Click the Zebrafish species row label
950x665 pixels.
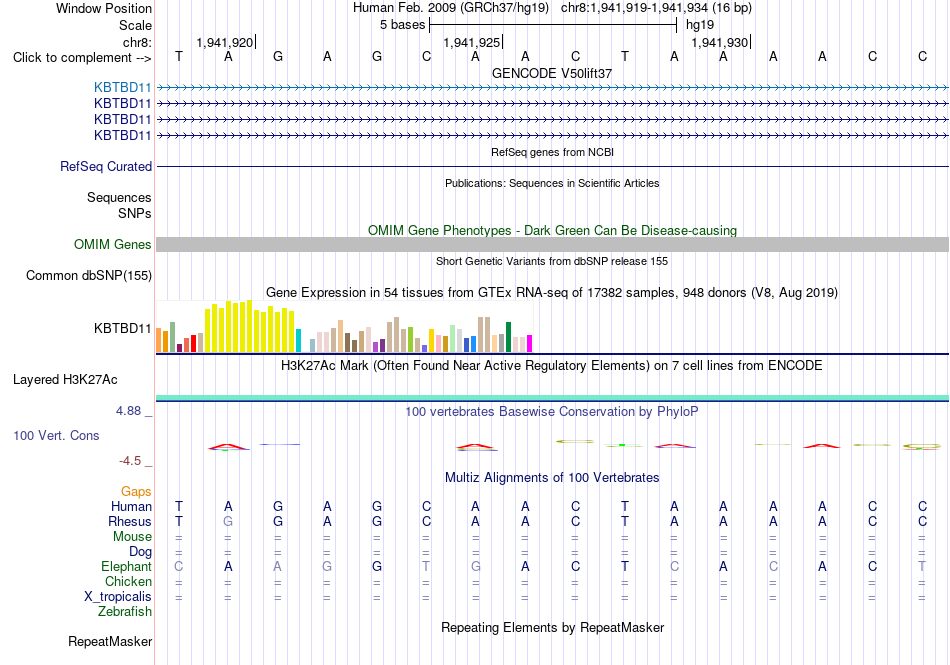[x=125, y=612]
